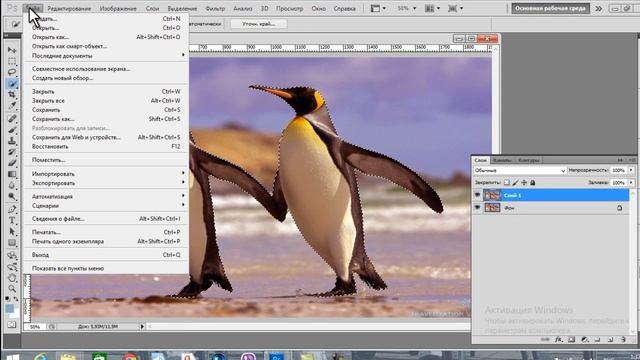Select the Pen tool
640x360 pixels.
coord(12,209)
